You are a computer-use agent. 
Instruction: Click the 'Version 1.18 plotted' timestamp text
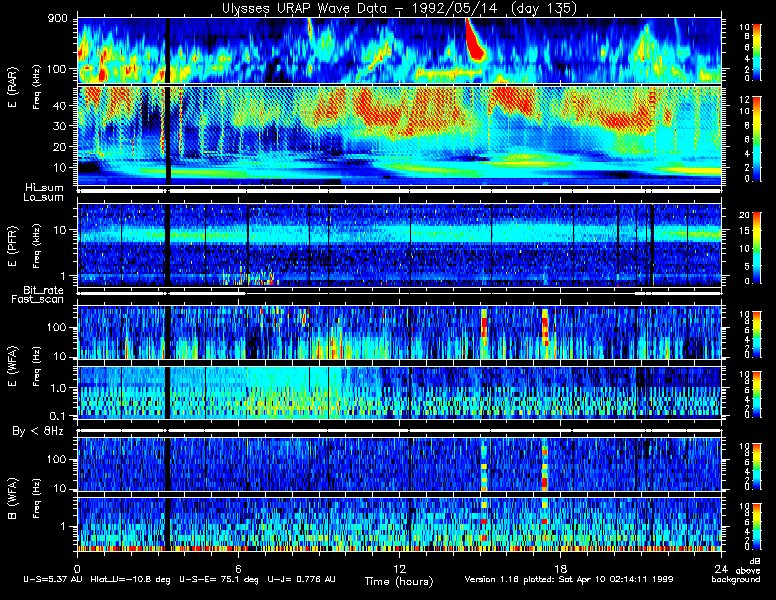pyautogui.click(x=569, y=579)
